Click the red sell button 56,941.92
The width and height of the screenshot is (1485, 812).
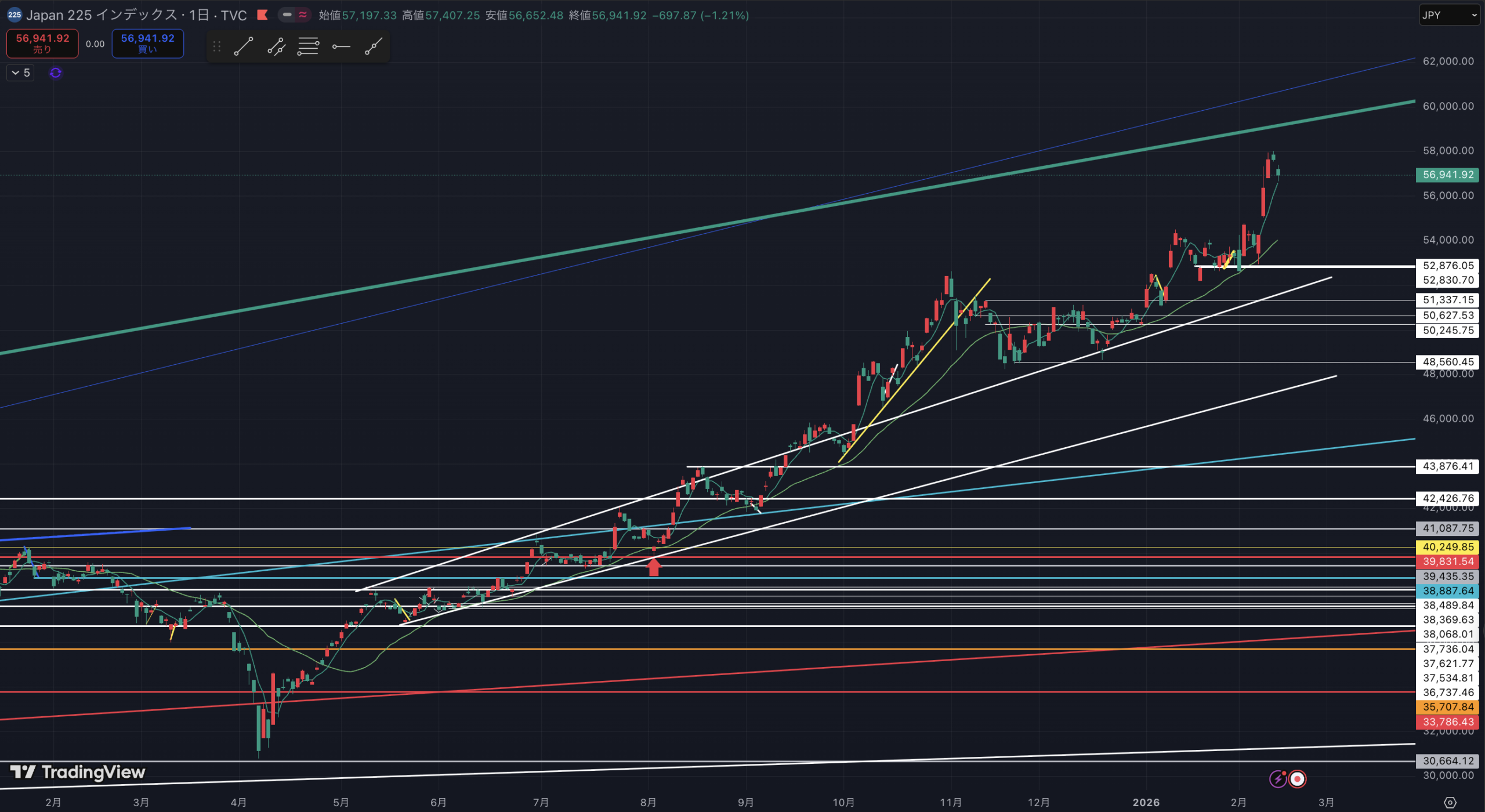tap(42, 43)
